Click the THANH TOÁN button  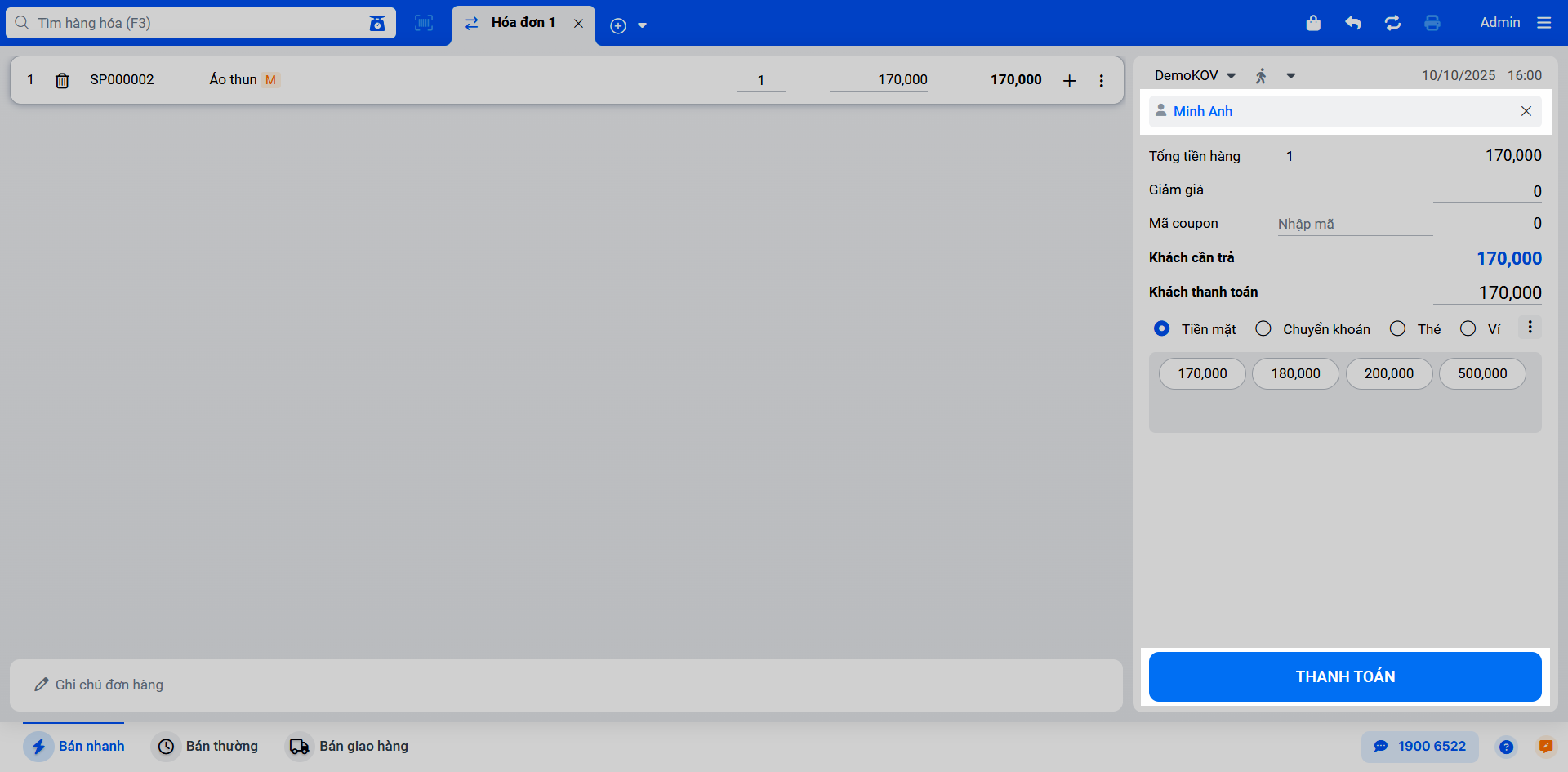tap(1345, 676)
